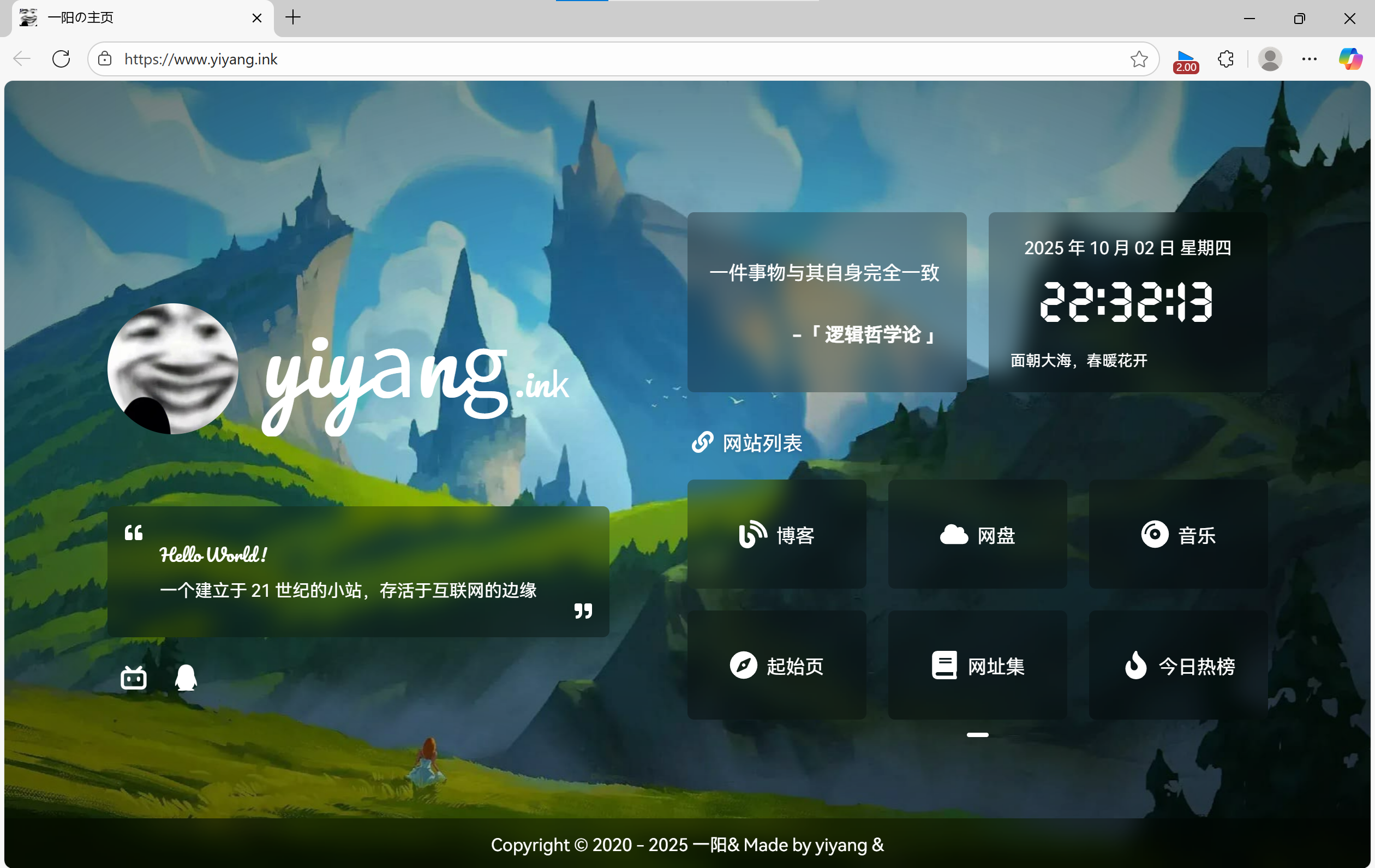Click the yiyang.ink address bar URL
The height and width of the screenshot is (868, 1375).
201,59
